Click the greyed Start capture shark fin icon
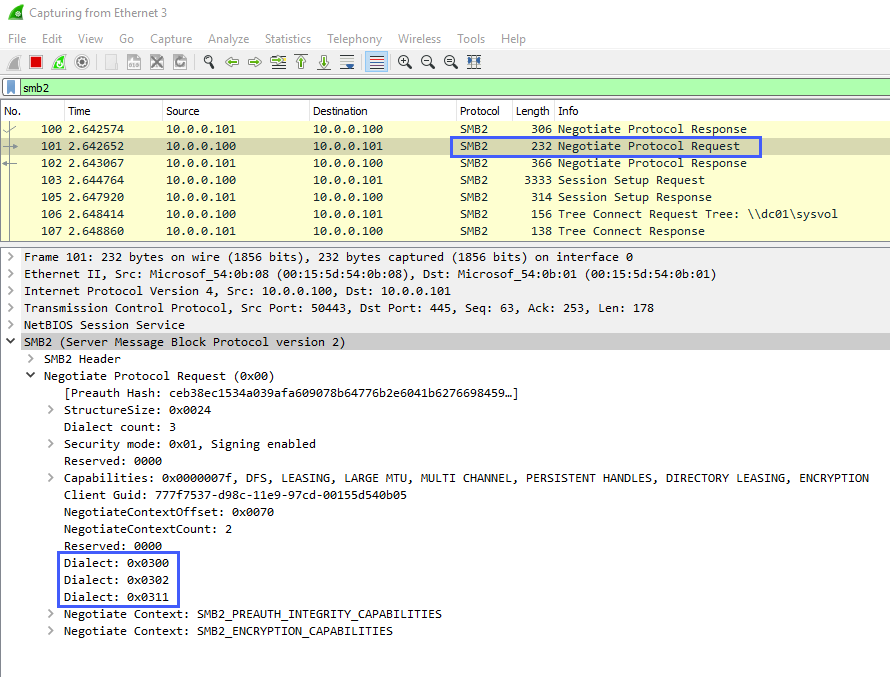Image resolution: width=890 pixels, height=677 pixels. click(14, 62)
